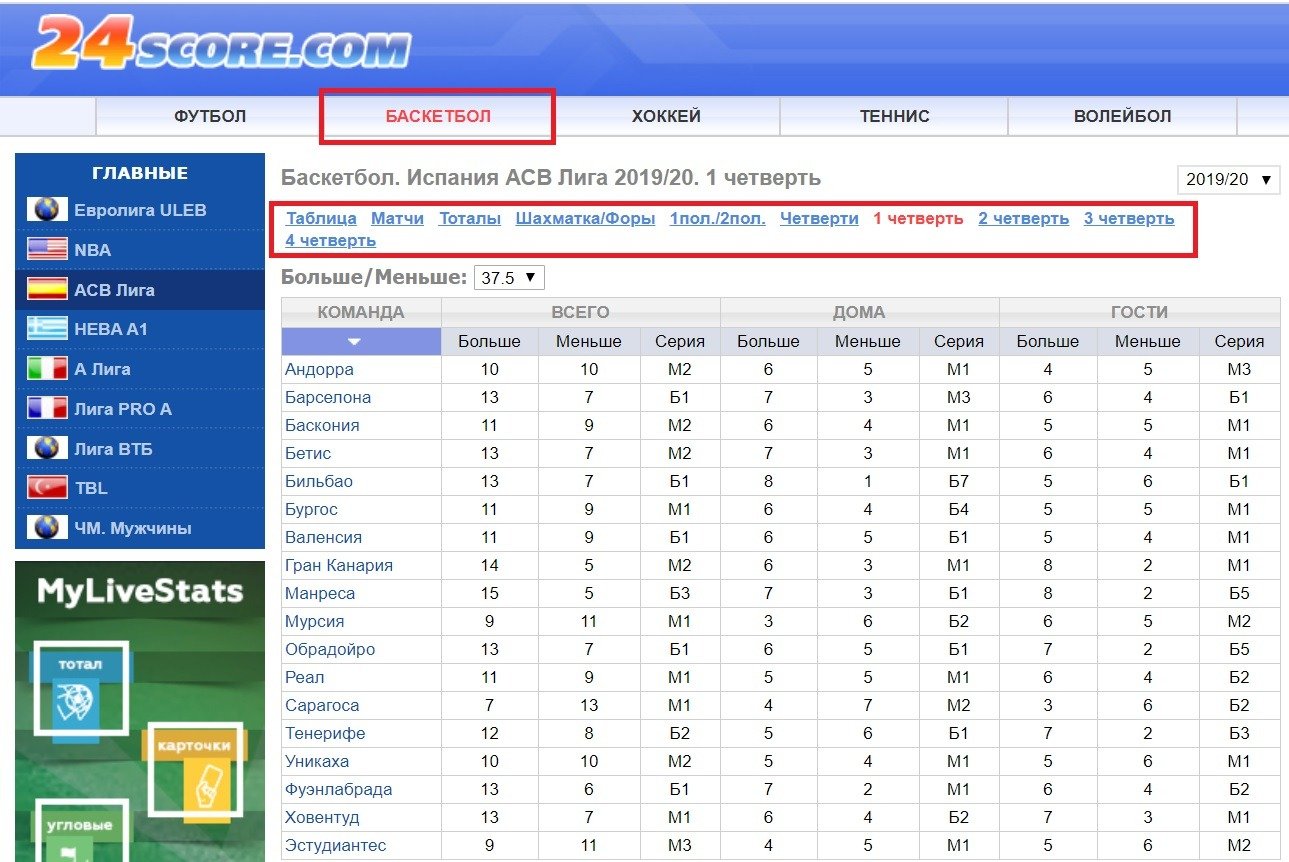Open the Бетис team link
1289x862 pixels.
[308, 453]
